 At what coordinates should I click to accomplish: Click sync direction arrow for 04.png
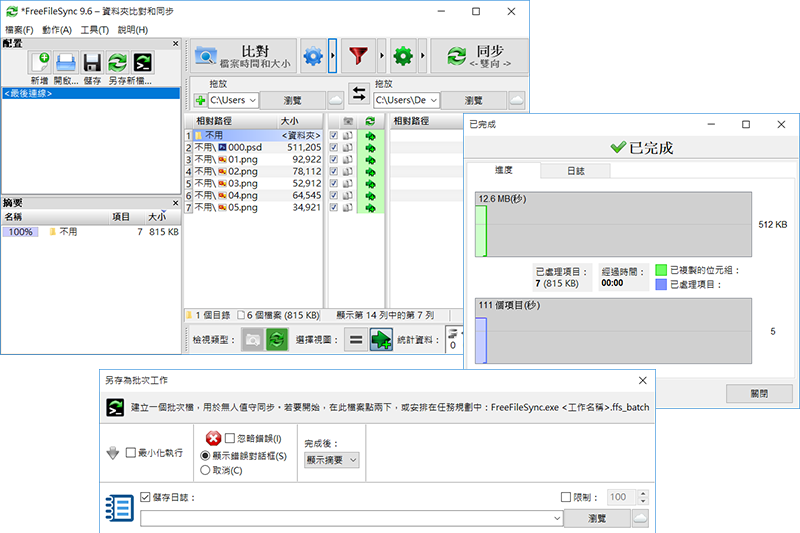coord(370,196)
